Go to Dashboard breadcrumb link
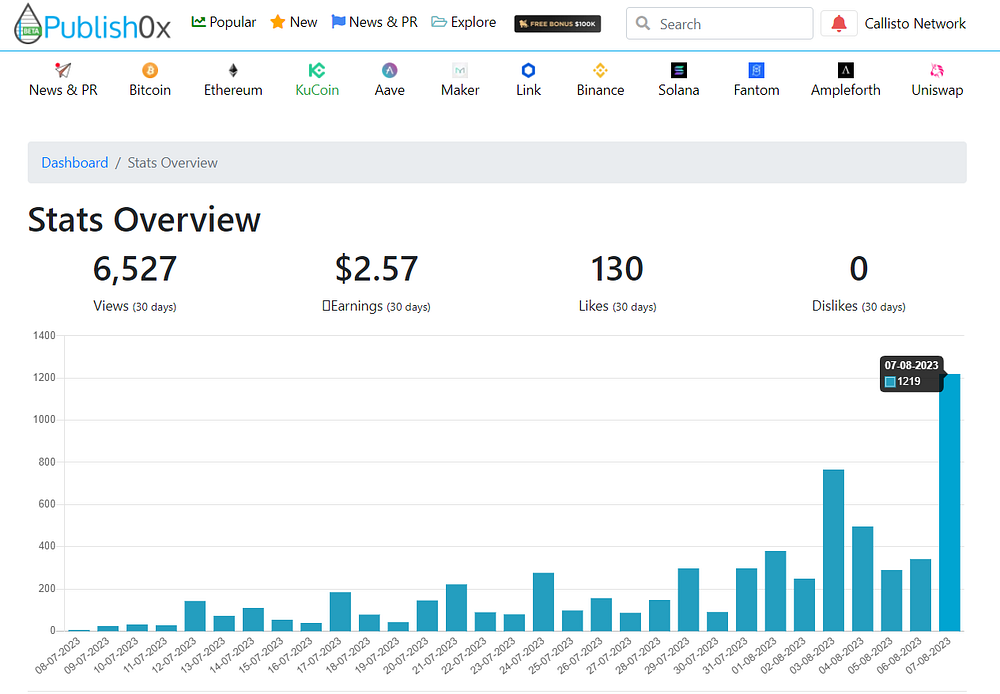 point(75,163)
